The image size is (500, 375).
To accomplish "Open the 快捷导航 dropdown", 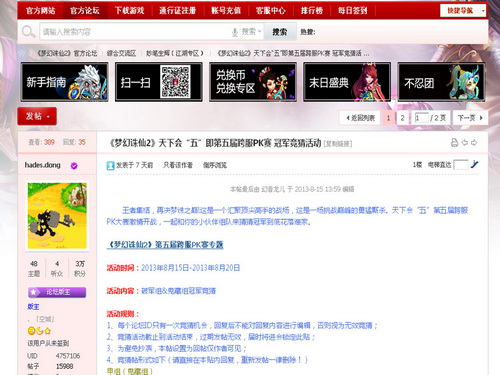I will (463, 11).
